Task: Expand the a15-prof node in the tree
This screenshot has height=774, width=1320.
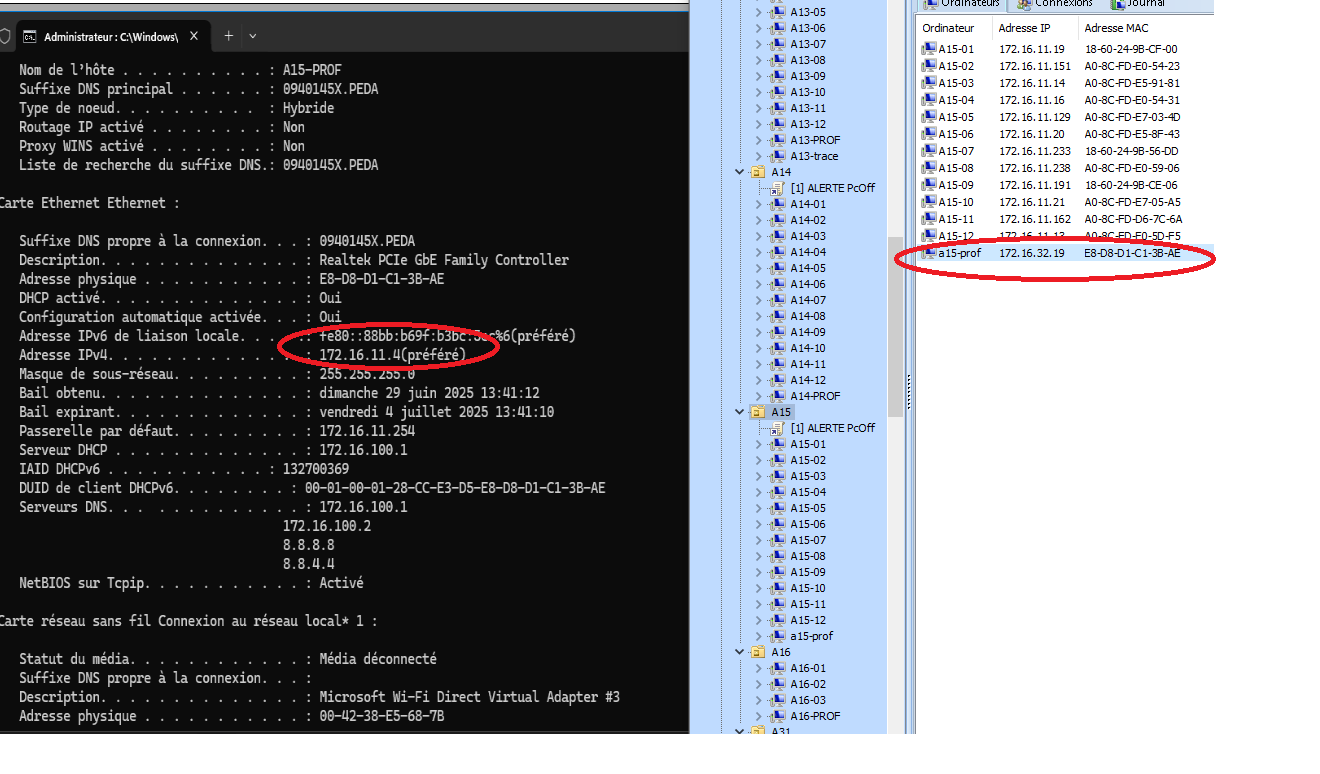Action: 759,636
